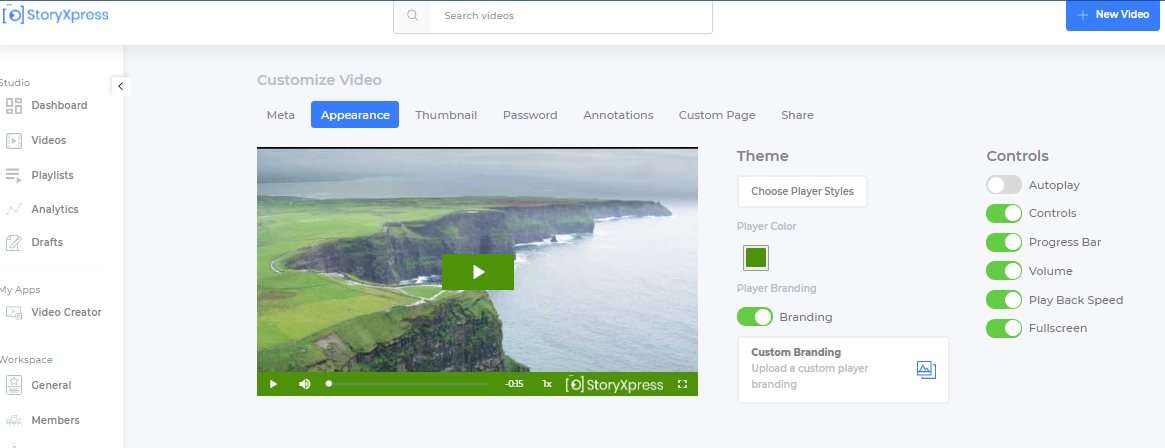Screen dimensions: 1165x448
Task: Open the General workspace icon
Action: pyautogui.click(x=14, y=385)
